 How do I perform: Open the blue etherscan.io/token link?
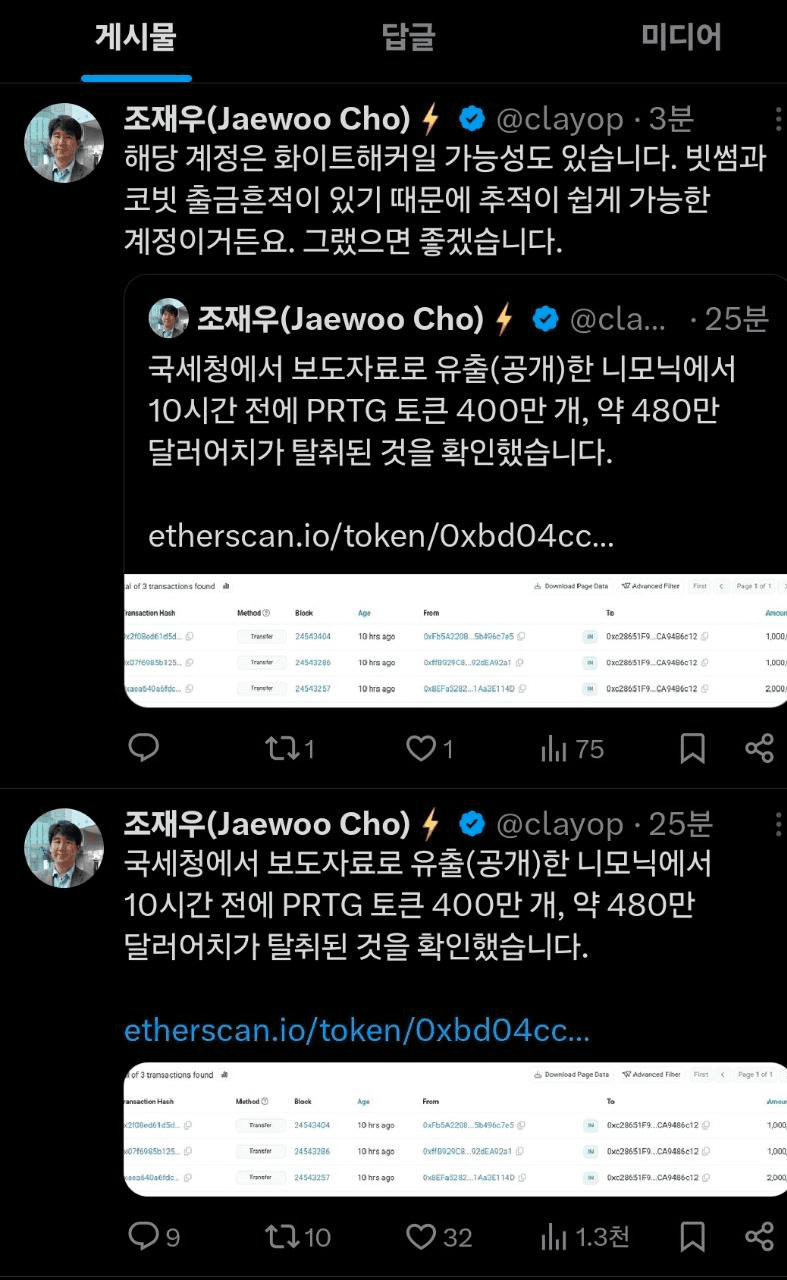pos(357,1030)
